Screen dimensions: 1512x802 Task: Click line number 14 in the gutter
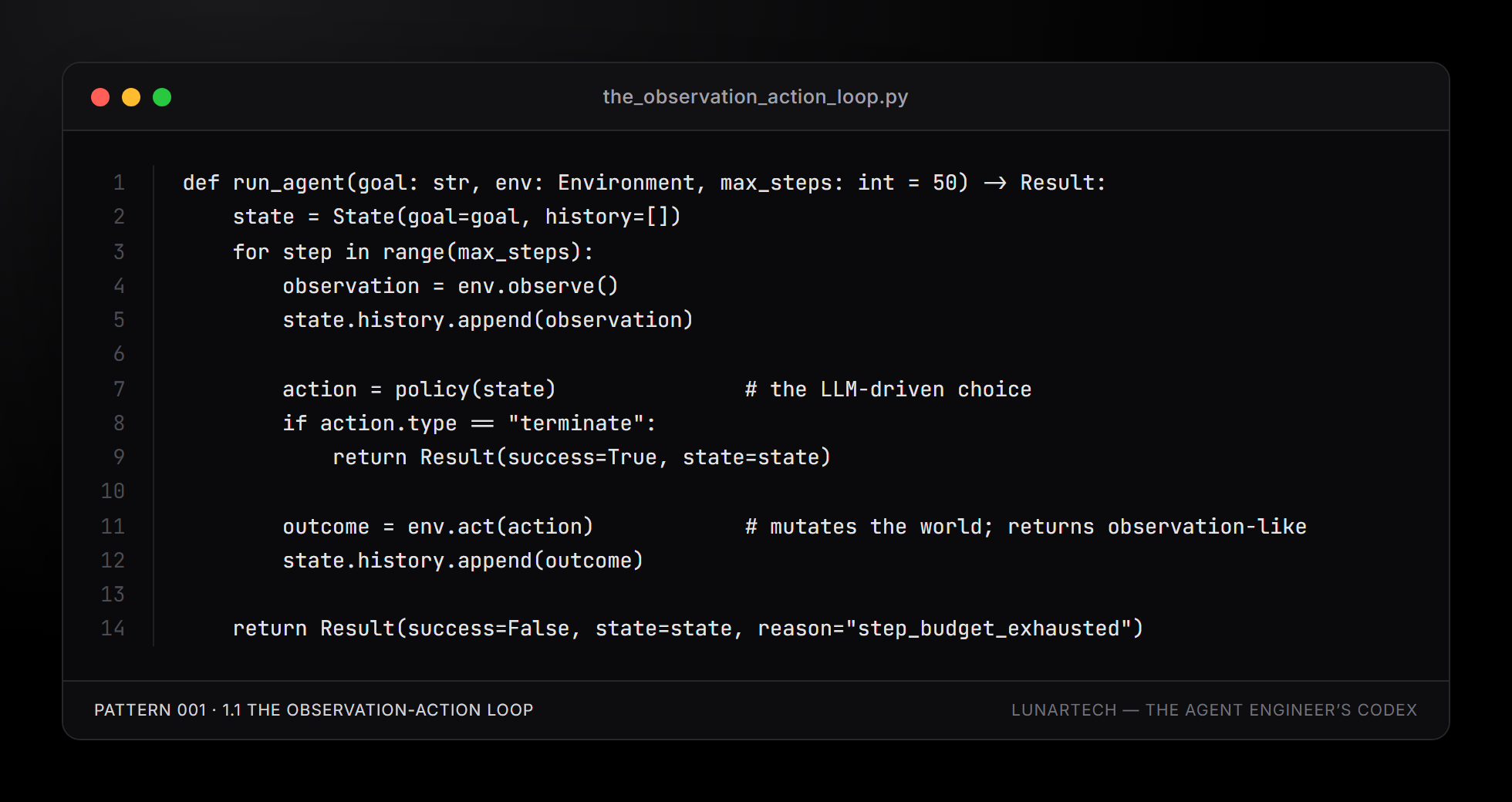[x=113, y=628]
